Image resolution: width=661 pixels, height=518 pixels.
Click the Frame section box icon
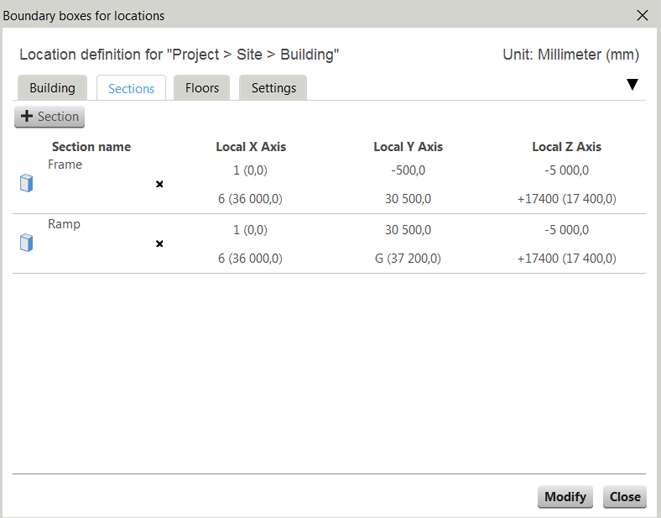[26, 183]
